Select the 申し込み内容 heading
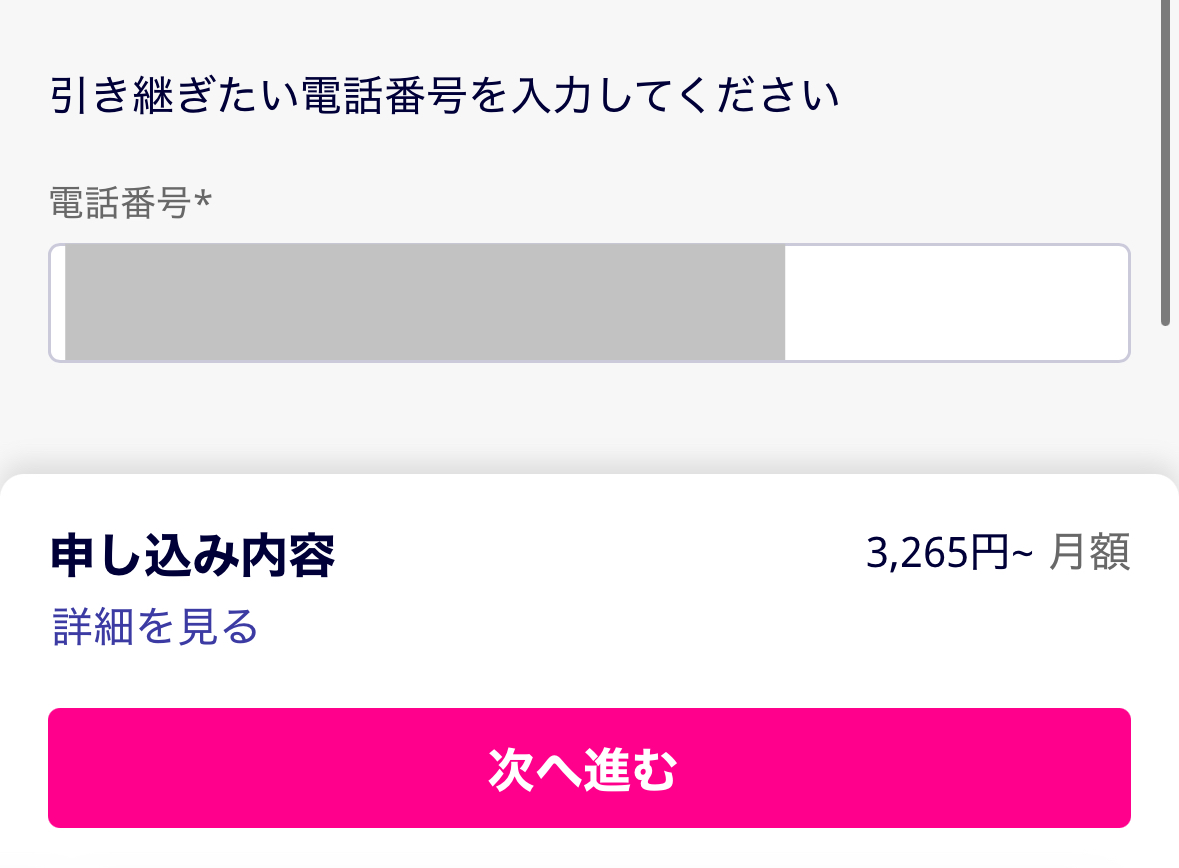This screenshot has height=868, width=1179. [x=192, y=556]
